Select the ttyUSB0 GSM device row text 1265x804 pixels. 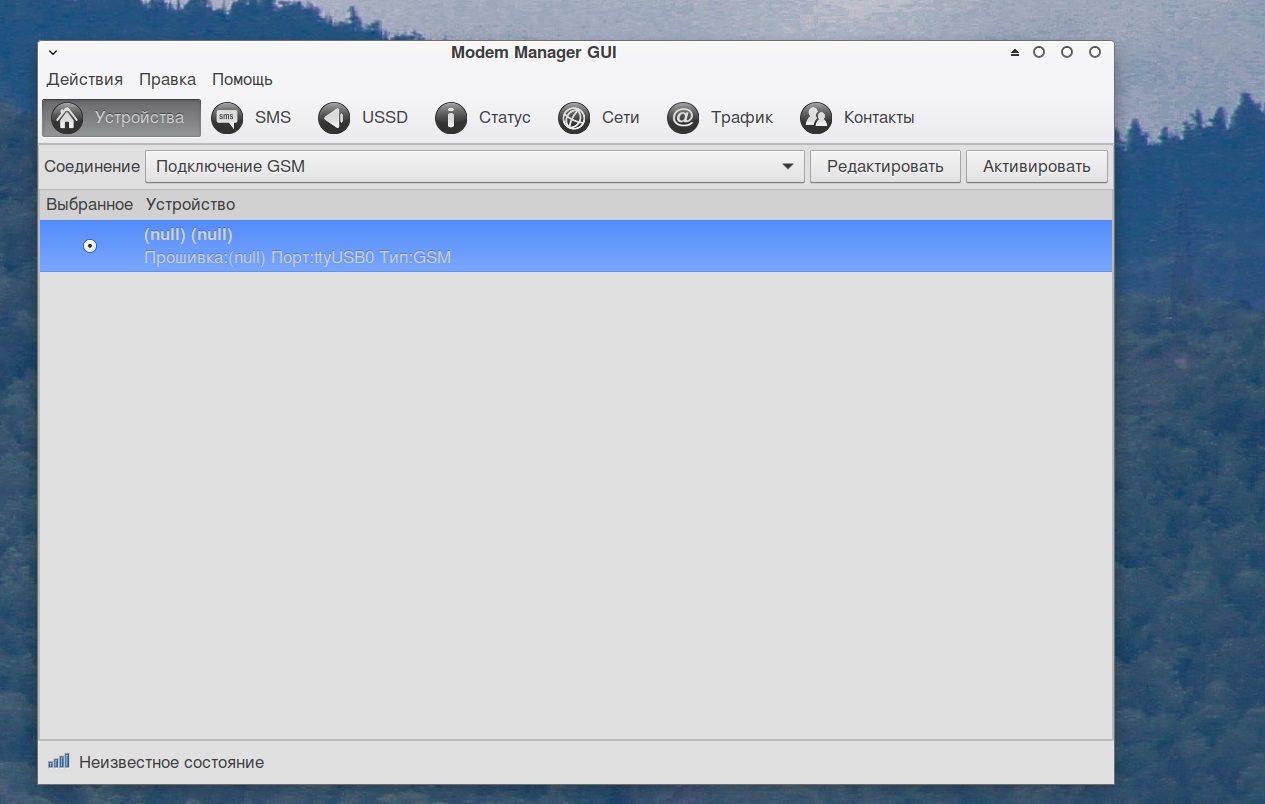[298, 258]
